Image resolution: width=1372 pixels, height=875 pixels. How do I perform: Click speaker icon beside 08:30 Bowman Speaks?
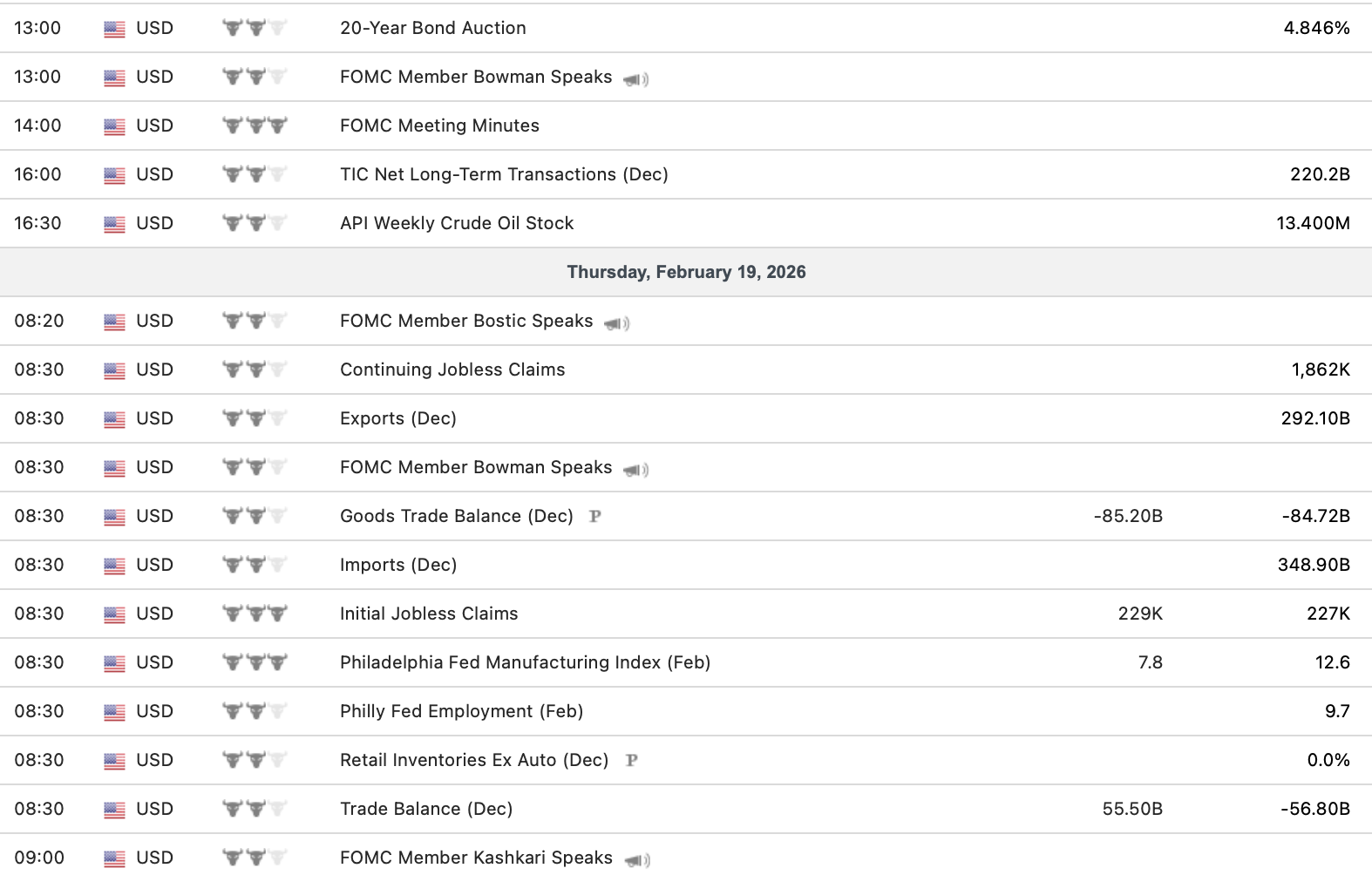point(636,470)
